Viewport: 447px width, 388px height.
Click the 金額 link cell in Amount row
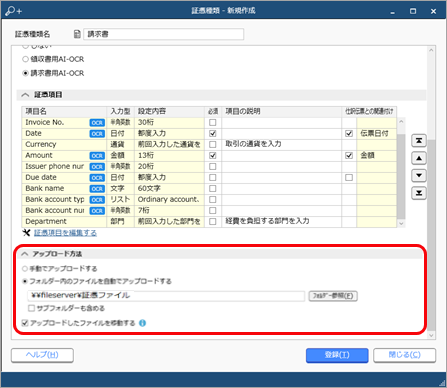click(x=376, y=155)
